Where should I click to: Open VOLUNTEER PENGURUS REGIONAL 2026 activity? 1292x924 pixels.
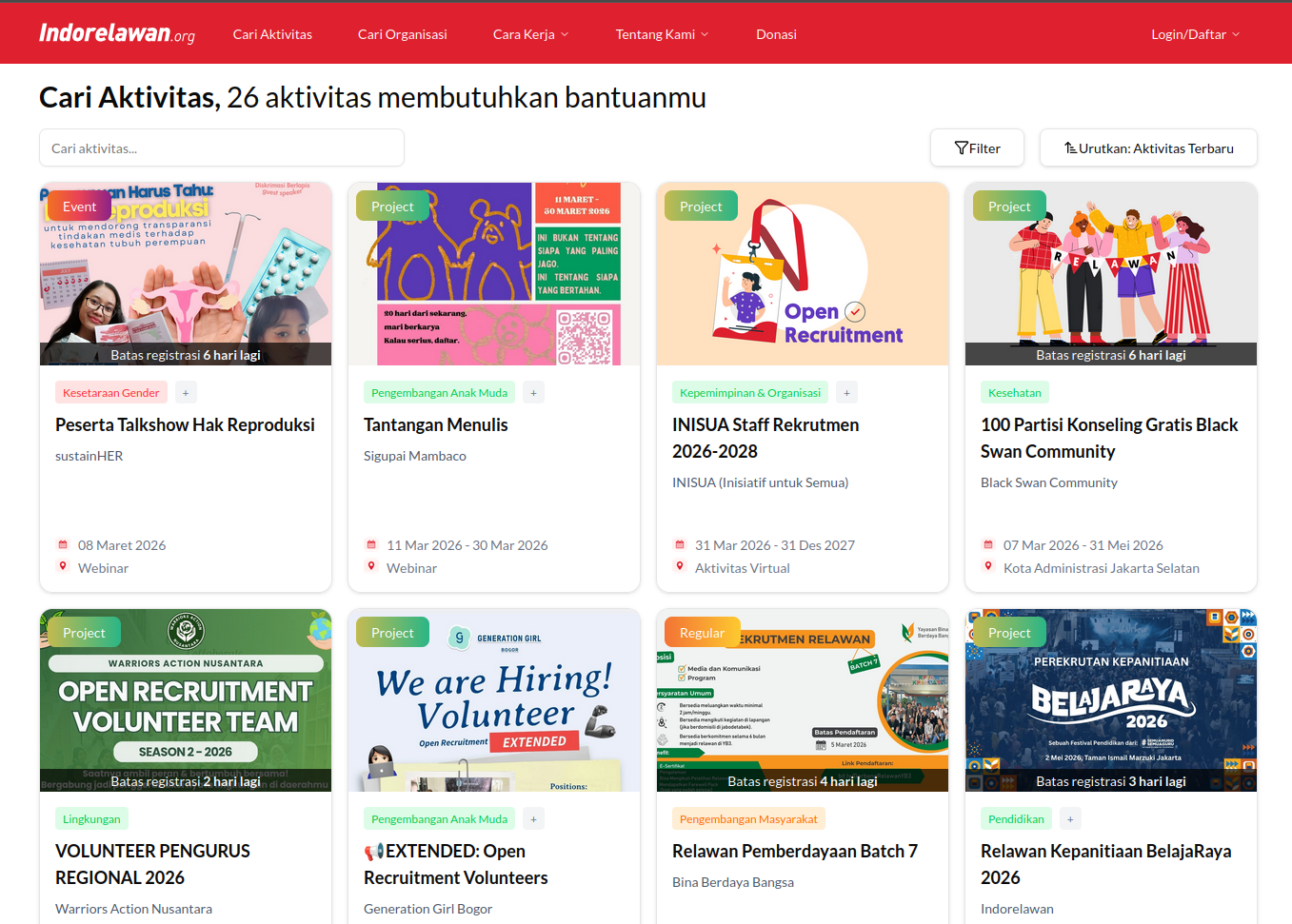pos(152,864)
